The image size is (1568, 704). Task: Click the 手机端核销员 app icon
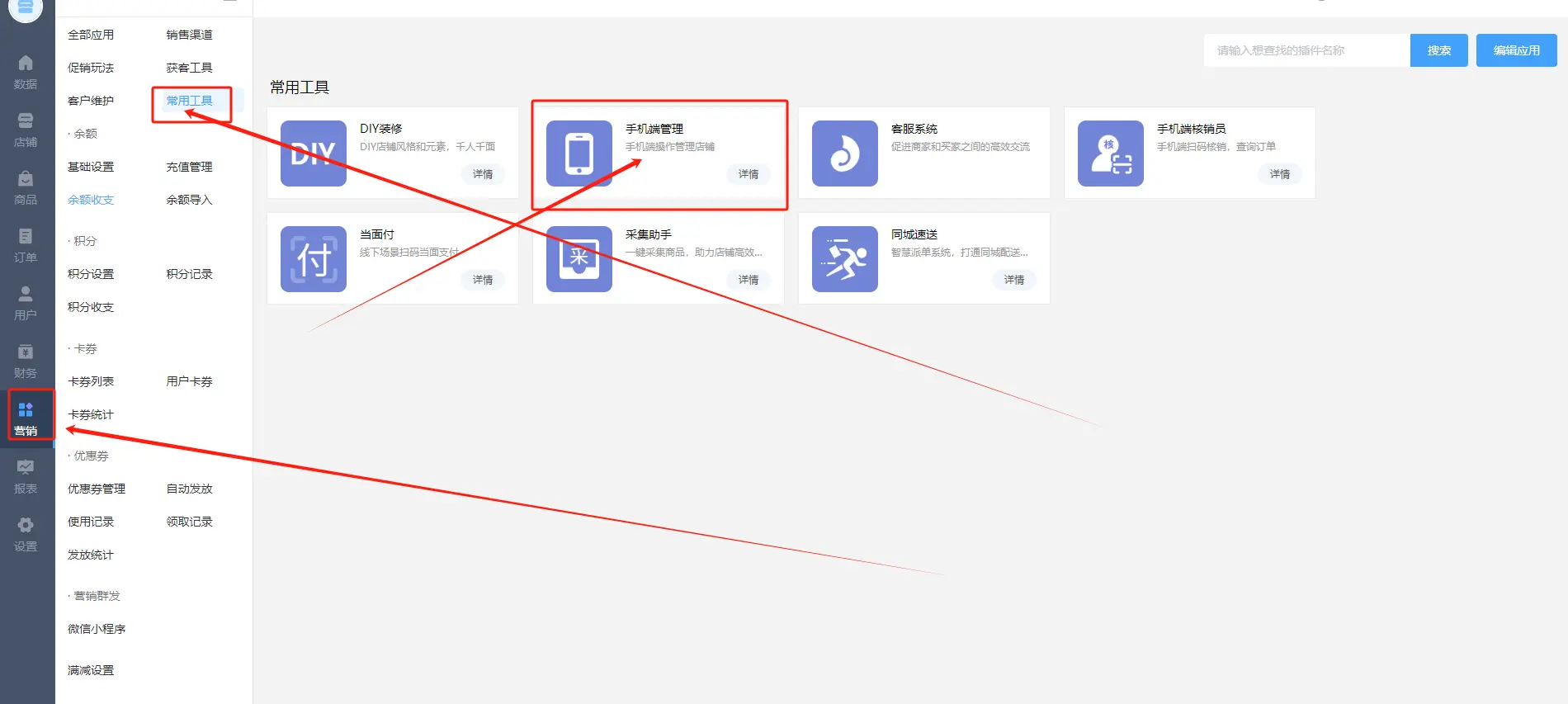[x=1111, y=154]
